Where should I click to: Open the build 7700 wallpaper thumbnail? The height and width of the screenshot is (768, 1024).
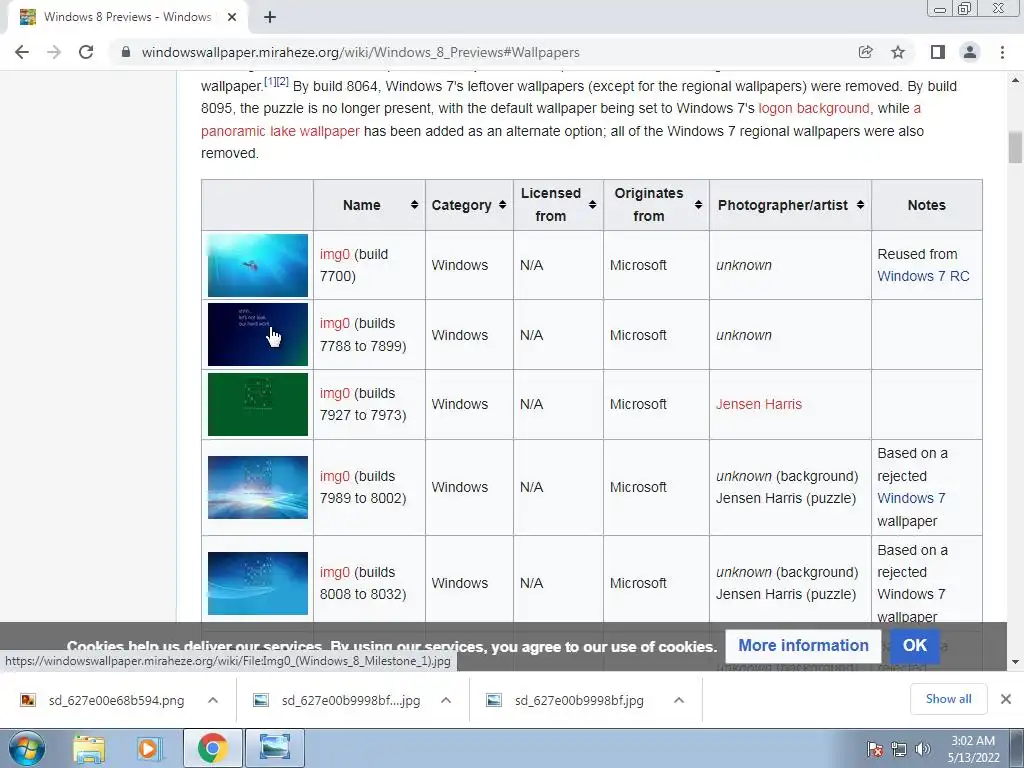[x=258, y=265]
